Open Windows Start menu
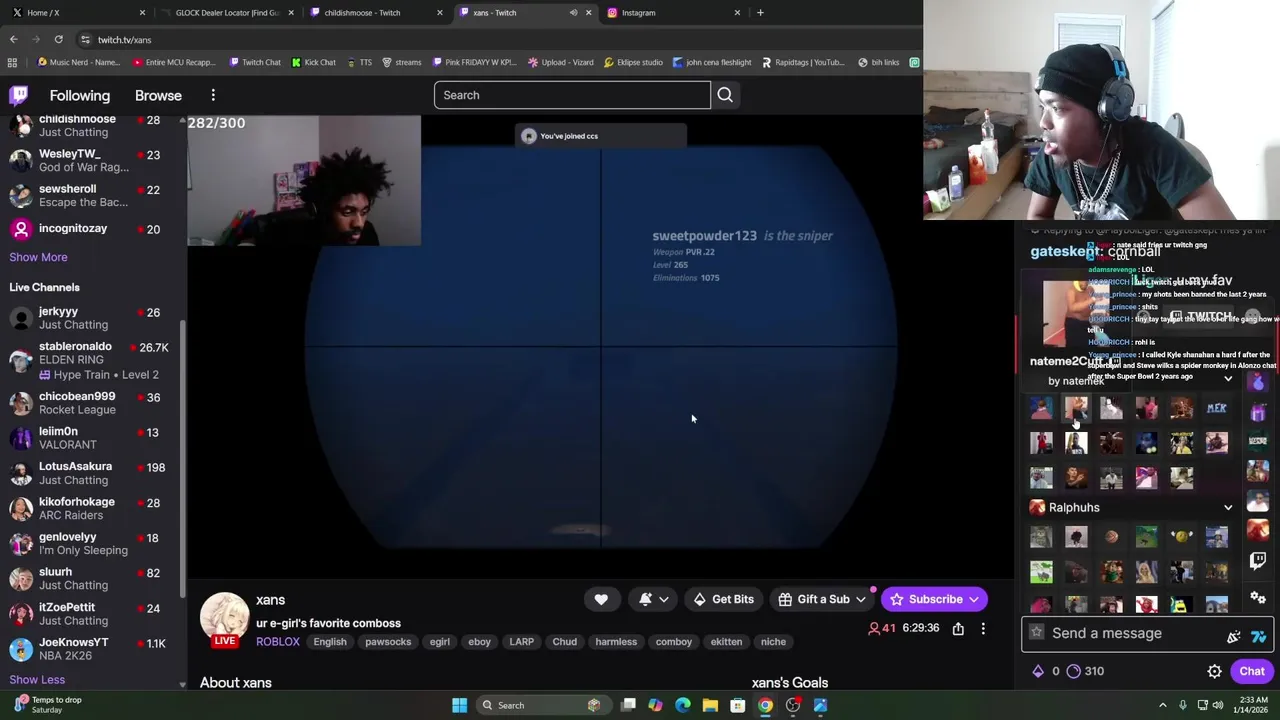The image size is (1280, 720). [x=459, y=705]
